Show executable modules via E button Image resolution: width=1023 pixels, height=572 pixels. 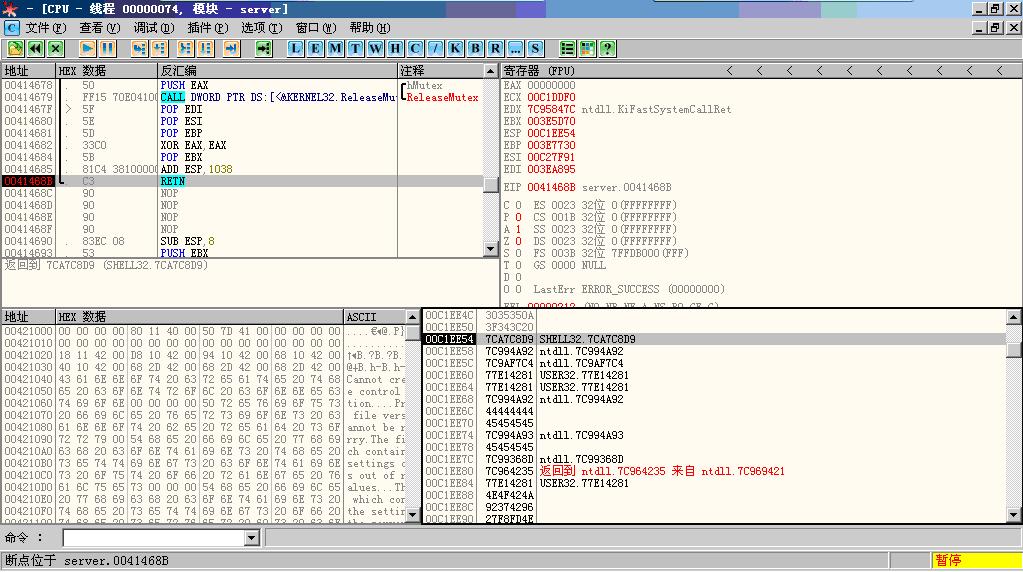click(x=316, y=48)
